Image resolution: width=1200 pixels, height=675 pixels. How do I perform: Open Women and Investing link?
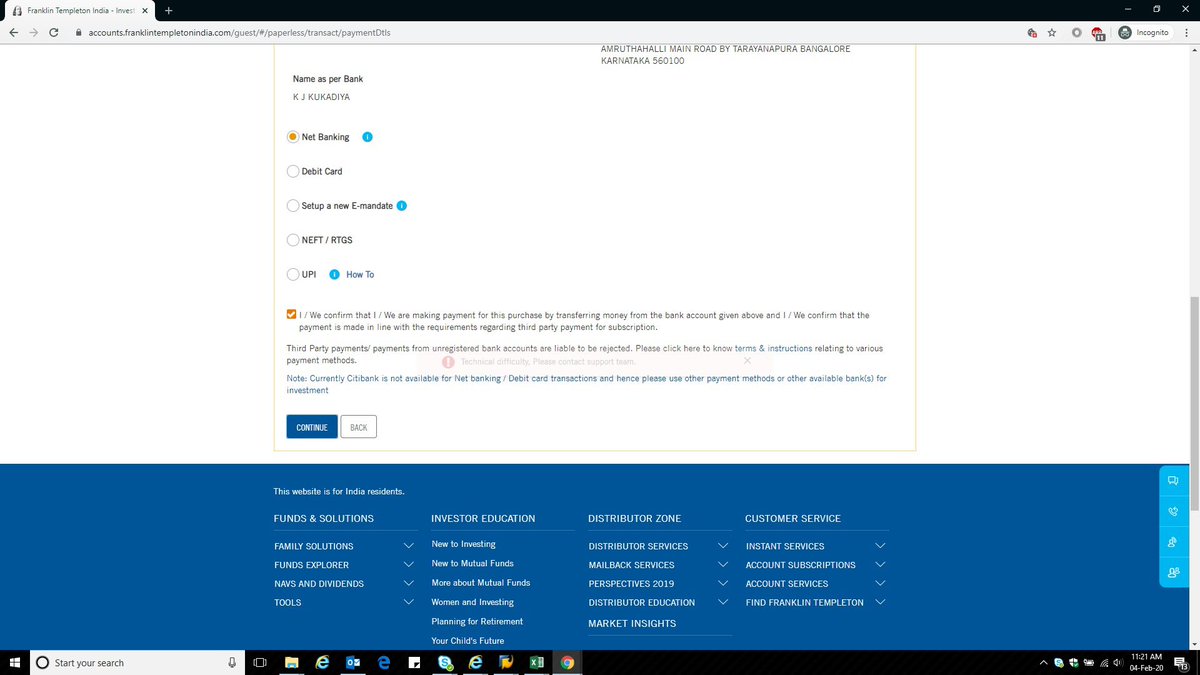click(x=472, y=602)
